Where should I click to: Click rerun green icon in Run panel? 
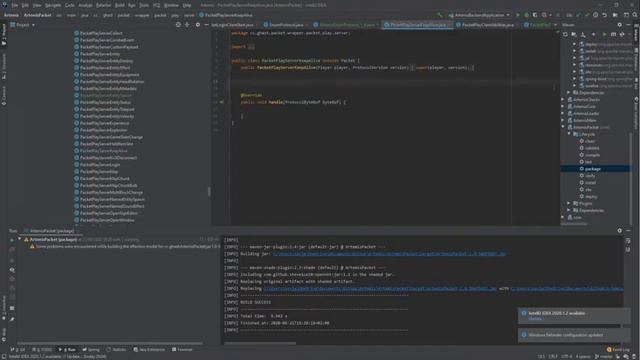[12, 240]
